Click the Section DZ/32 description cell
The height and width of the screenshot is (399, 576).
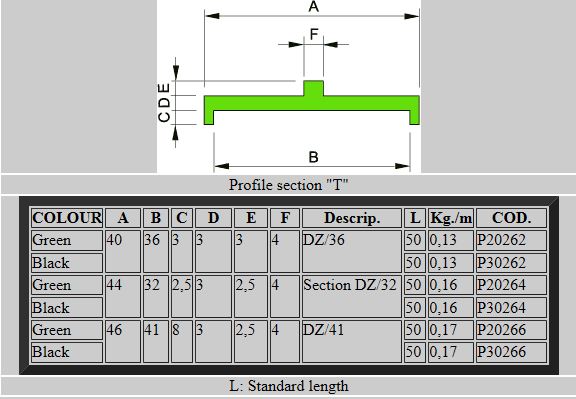coord(352,296)
